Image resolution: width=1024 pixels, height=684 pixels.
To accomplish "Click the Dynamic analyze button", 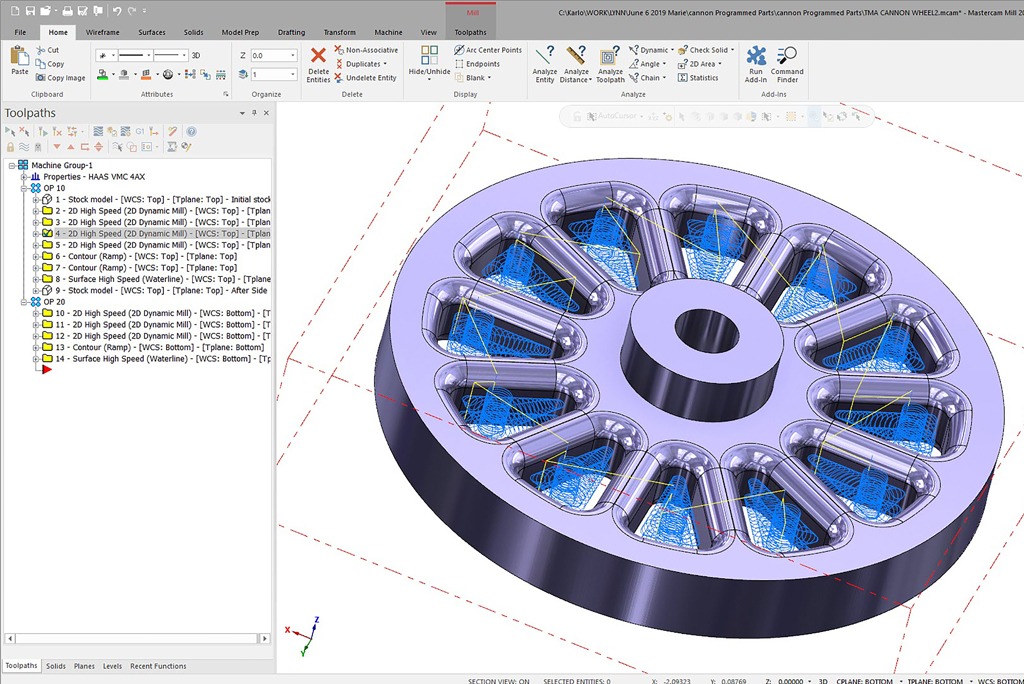I will coord(651,50).
